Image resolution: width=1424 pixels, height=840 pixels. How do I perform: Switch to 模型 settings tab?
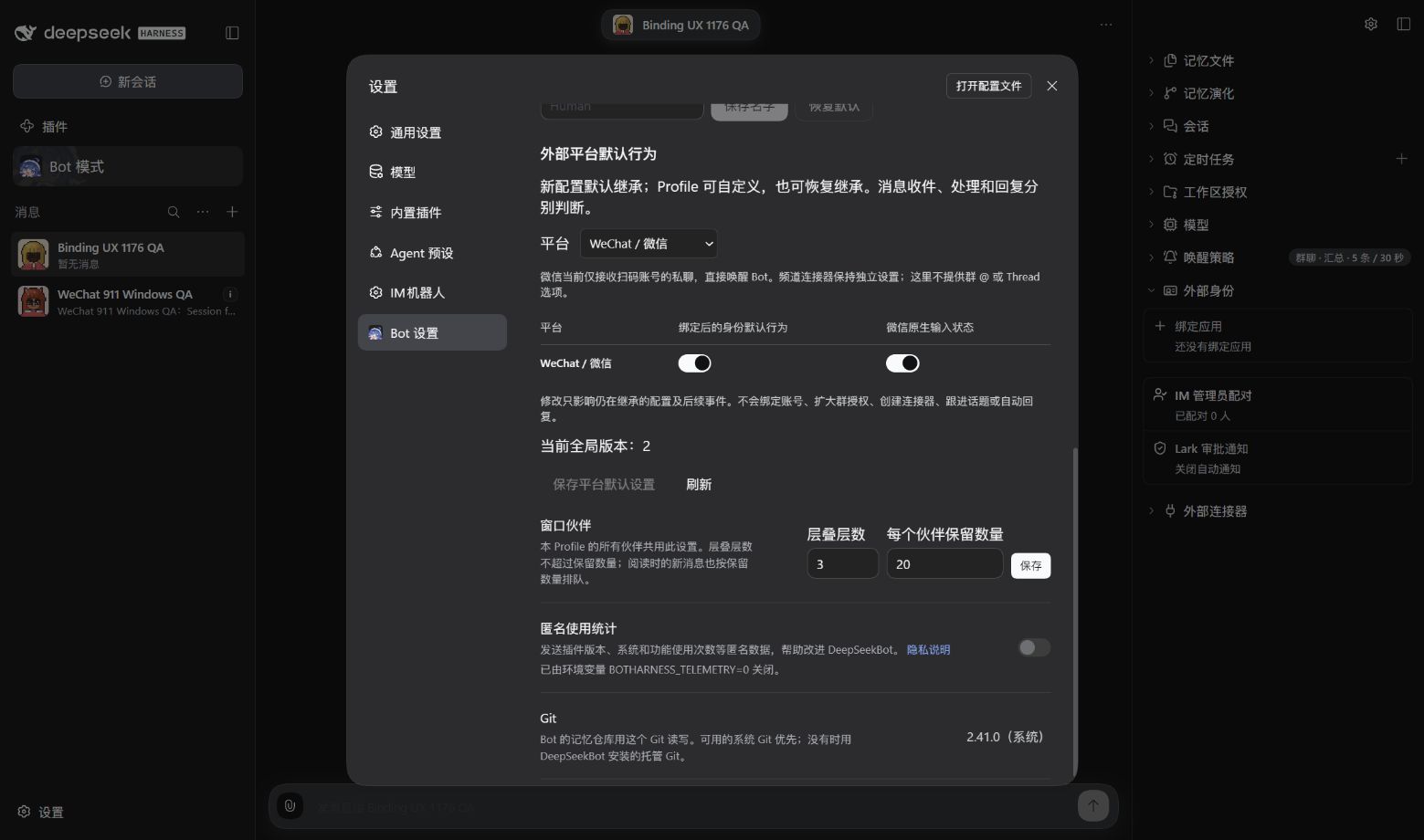[432, 172]
